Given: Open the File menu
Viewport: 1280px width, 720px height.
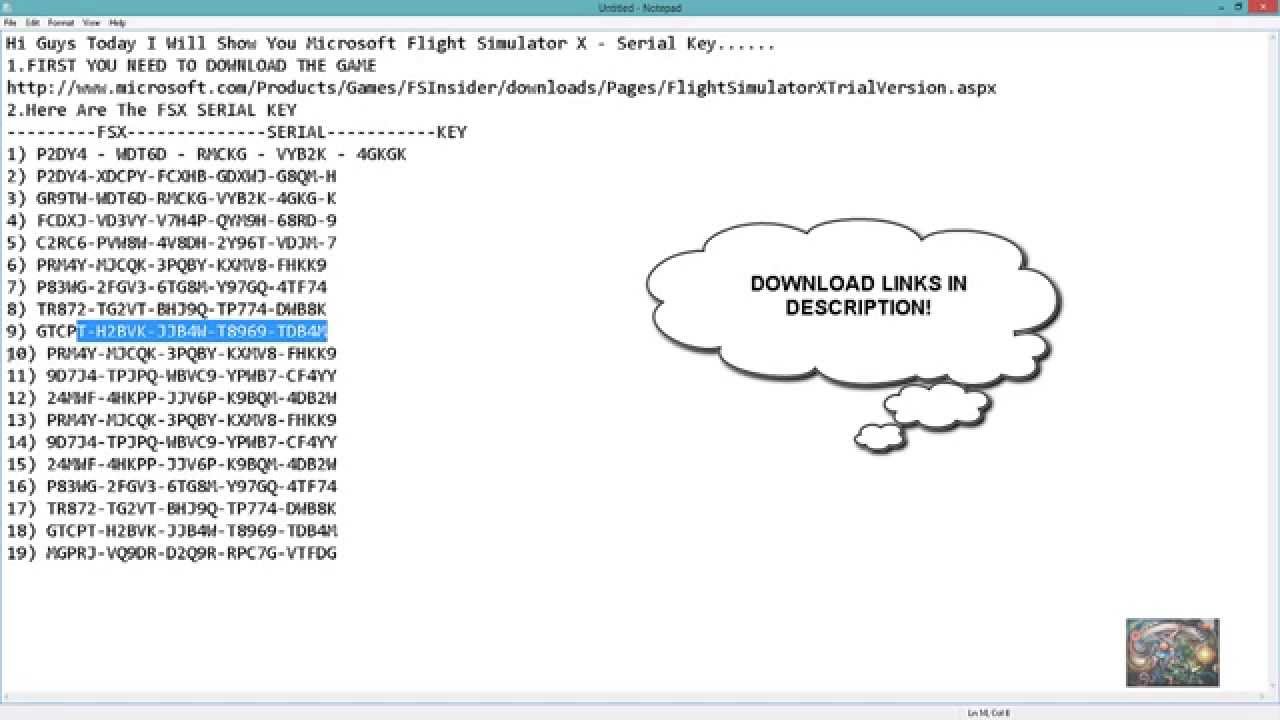Looking at the screenshot, I should (x=10, y=22).
